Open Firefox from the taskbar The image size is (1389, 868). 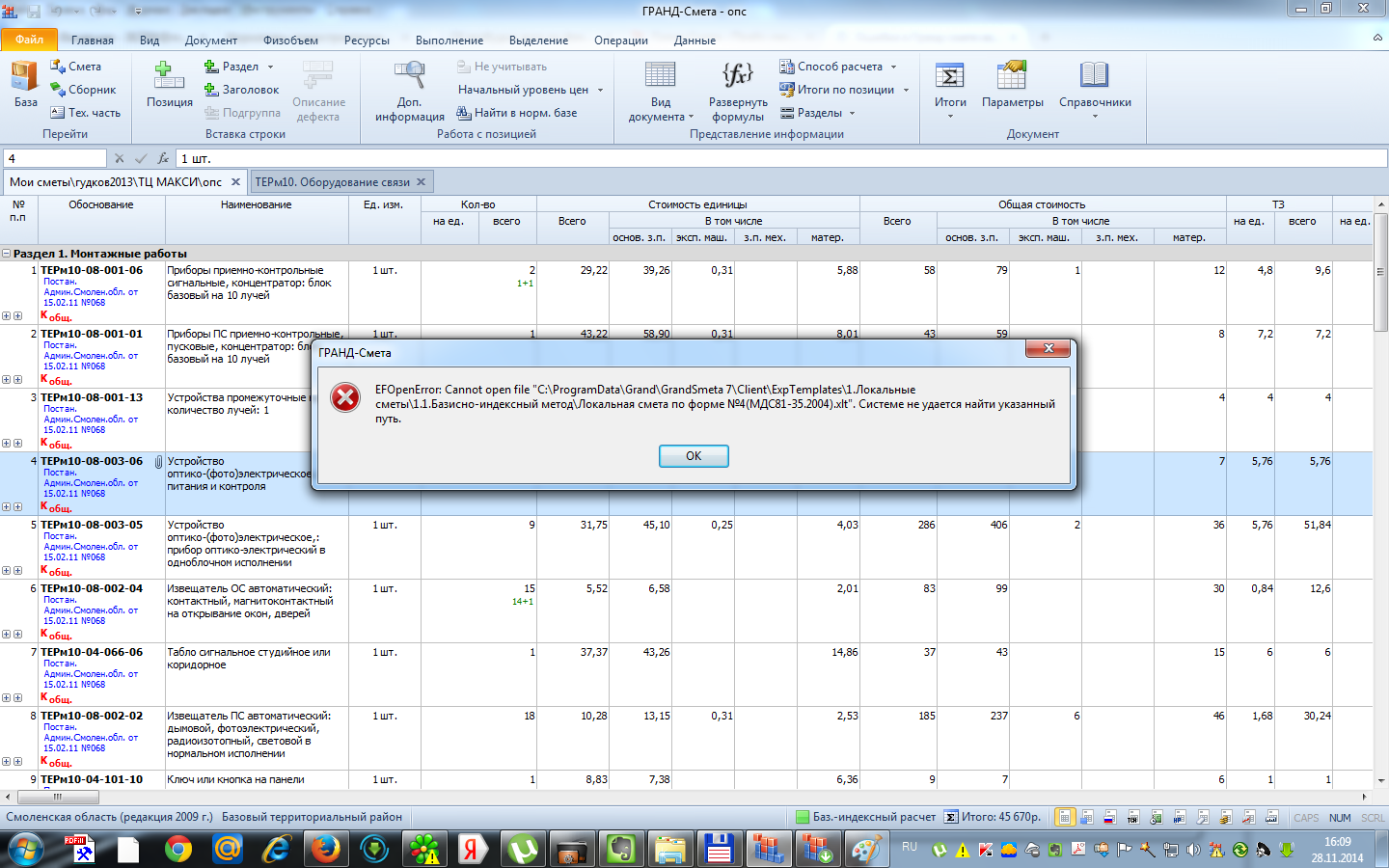click(x=325, y=850)
